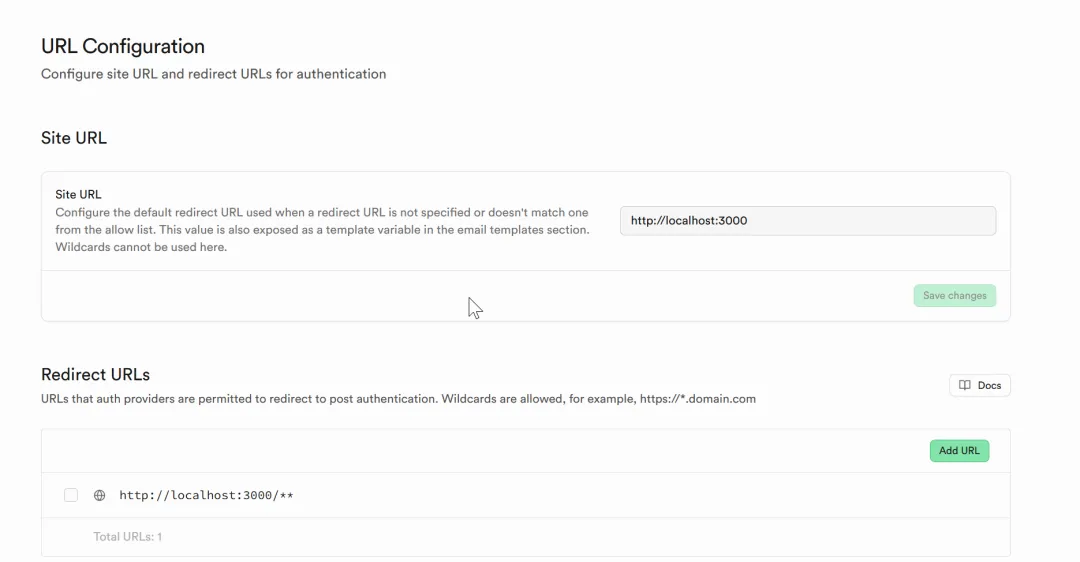The height and width of the screenshot is (562, 1080).
Task: Click the book icon in the Docs button
Action: [x=965, y=385]
